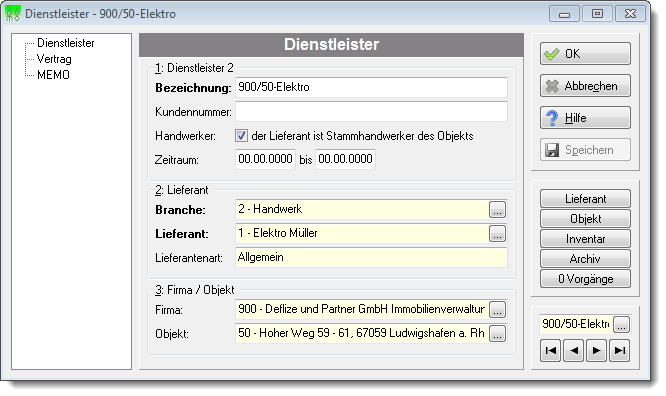
Task: Jump to last record
Action: tap(620, 351)
